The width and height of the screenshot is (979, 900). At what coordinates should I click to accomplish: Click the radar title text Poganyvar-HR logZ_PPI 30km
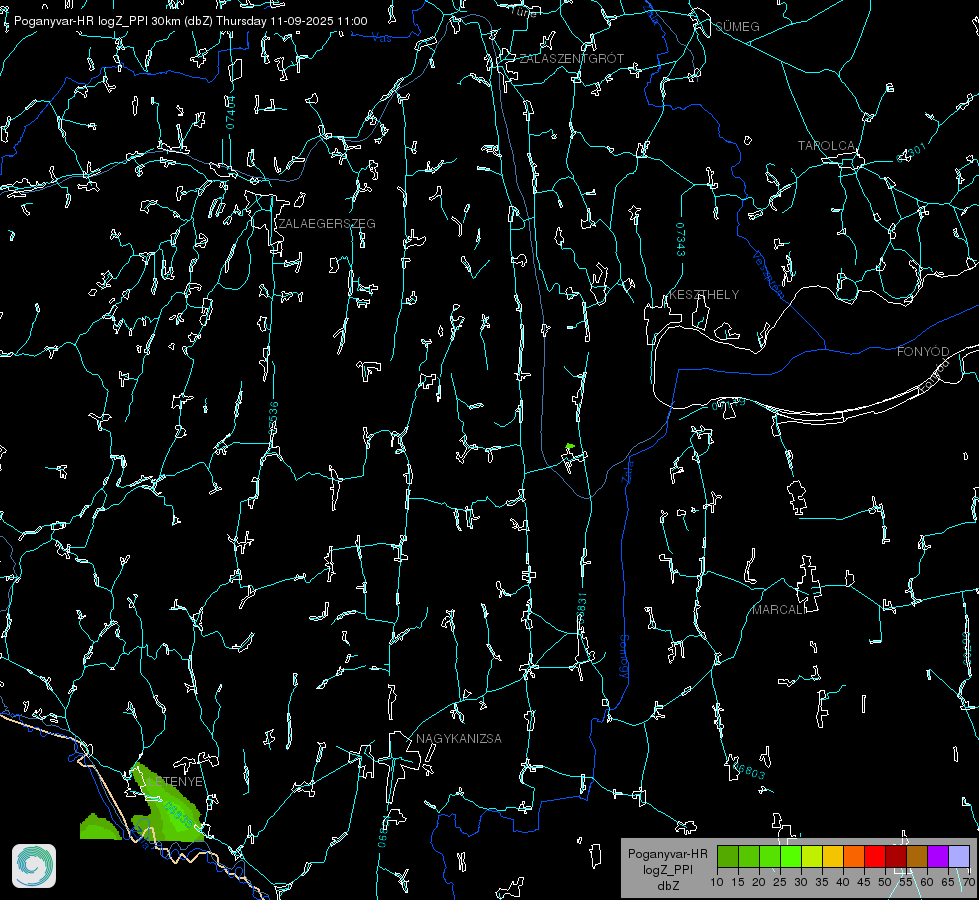[97, 21]
